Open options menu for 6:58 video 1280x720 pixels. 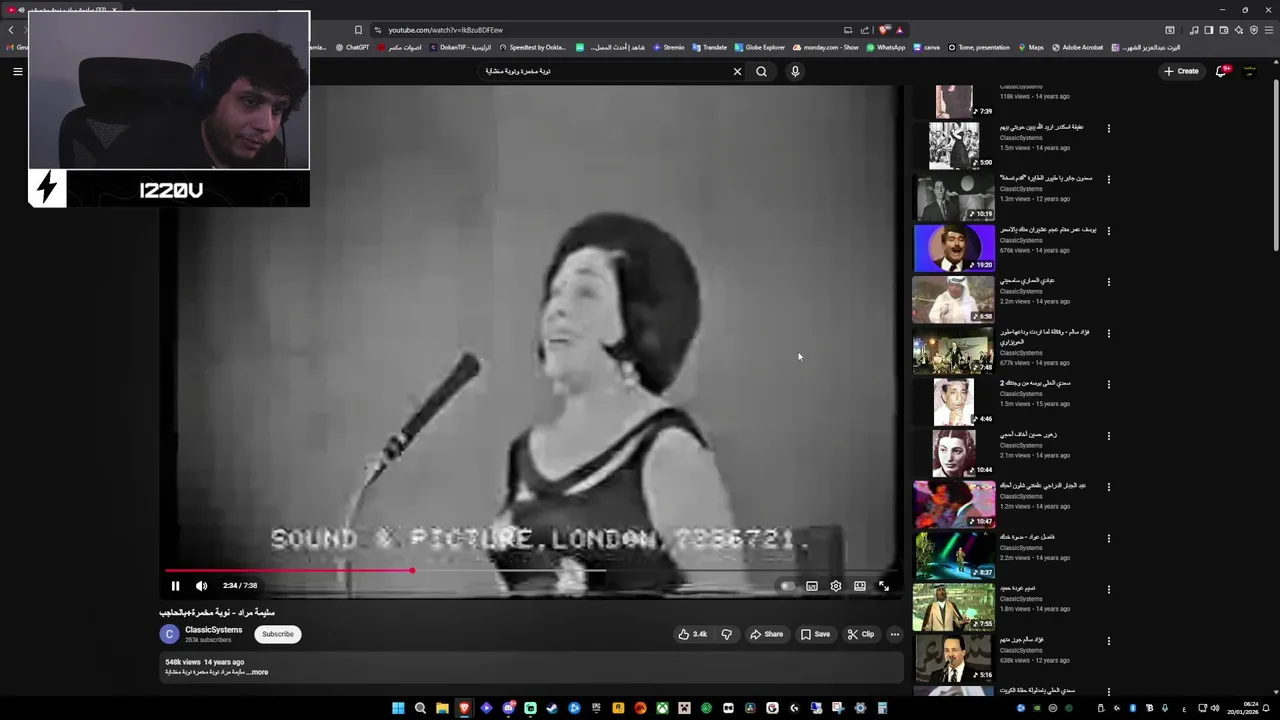[1108, 282]
